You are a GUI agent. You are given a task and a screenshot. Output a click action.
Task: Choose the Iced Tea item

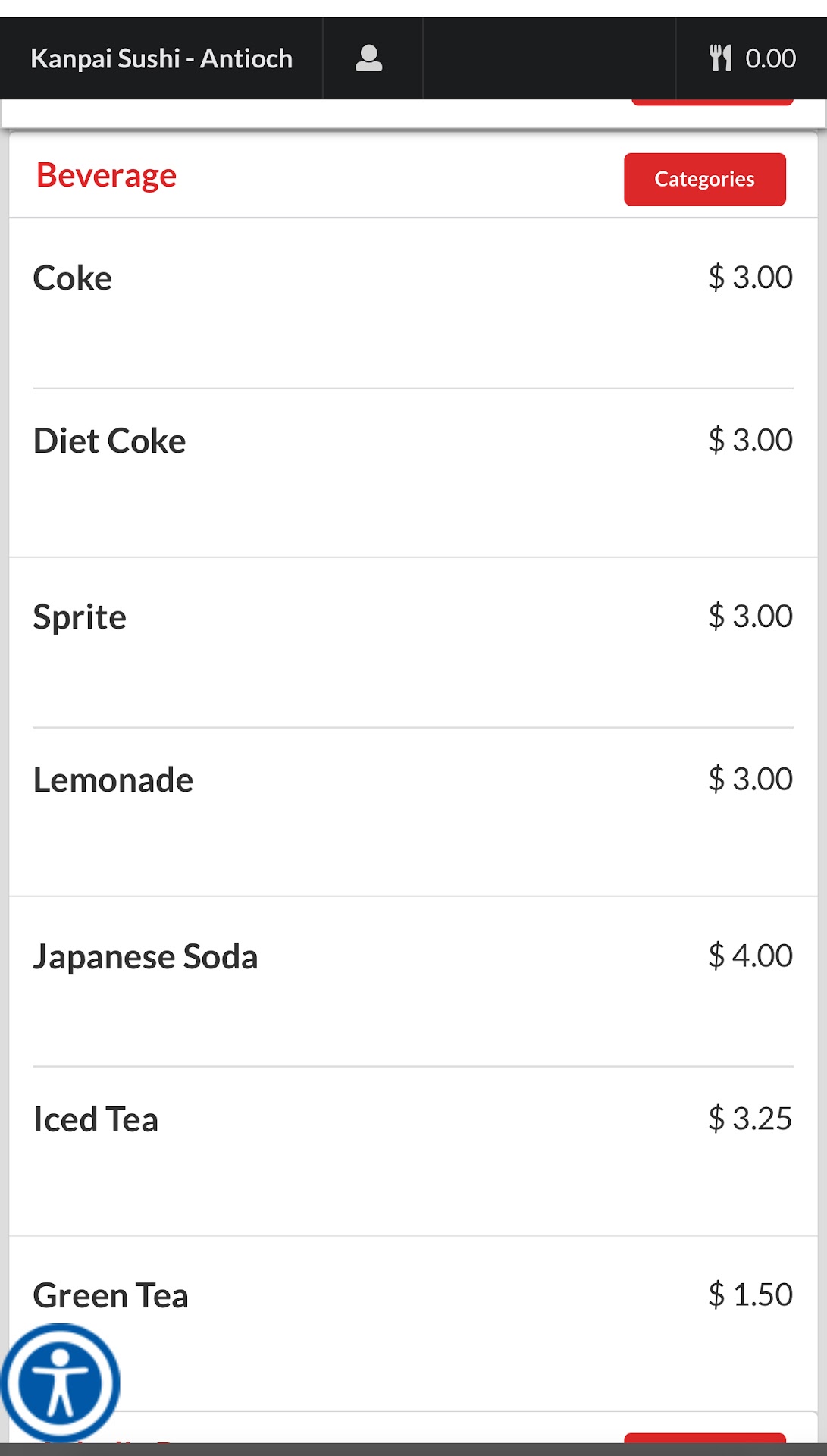coord(96,1120)
